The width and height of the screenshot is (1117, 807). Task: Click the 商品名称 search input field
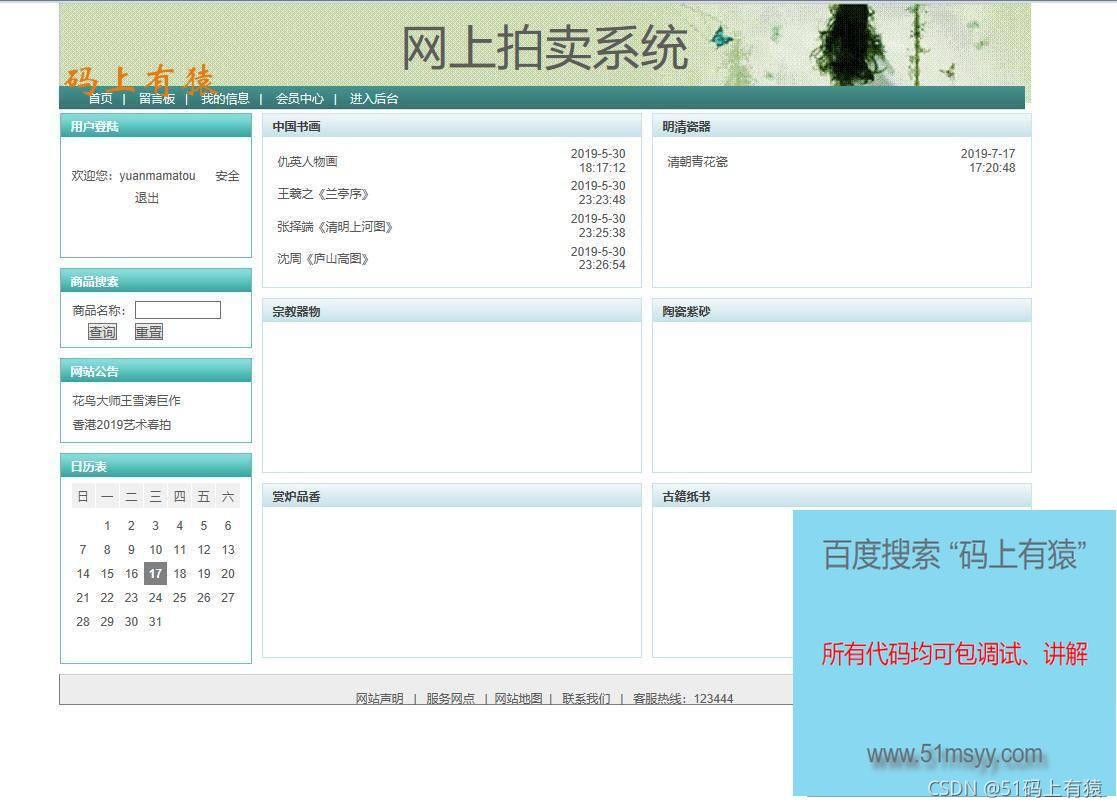coord(177,309)
